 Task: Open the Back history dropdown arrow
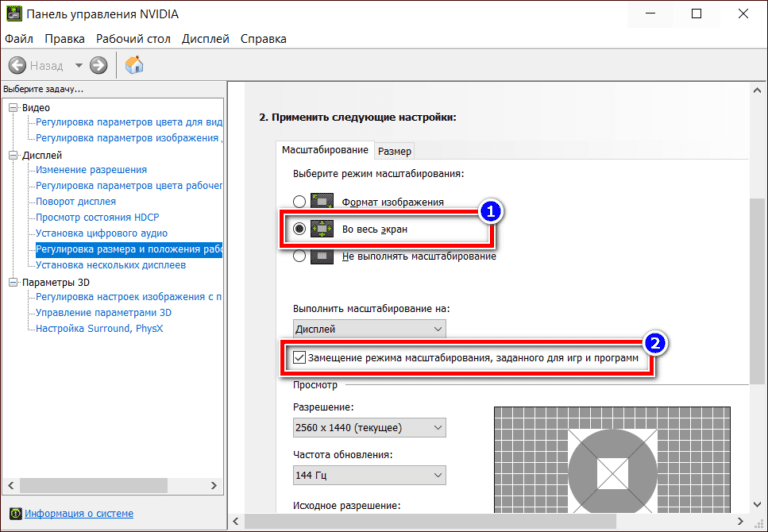pos(78,65)
